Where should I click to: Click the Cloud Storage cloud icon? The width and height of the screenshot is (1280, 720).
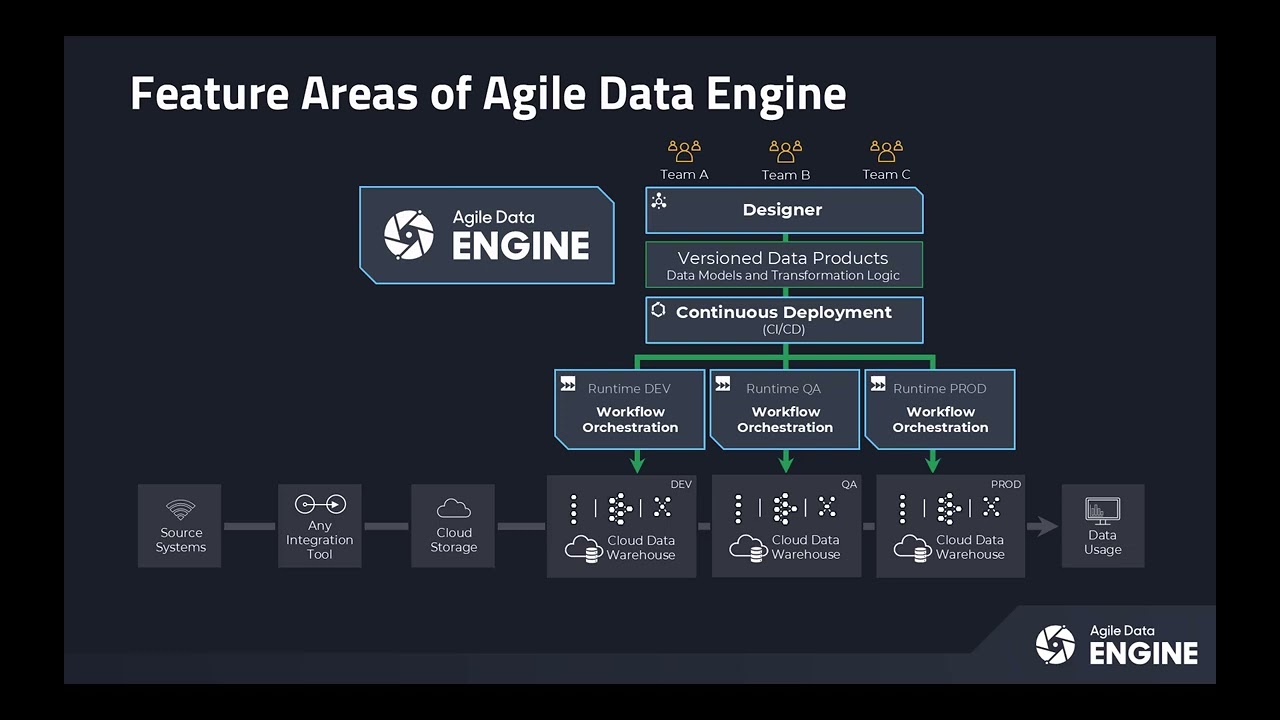[453, 508]
